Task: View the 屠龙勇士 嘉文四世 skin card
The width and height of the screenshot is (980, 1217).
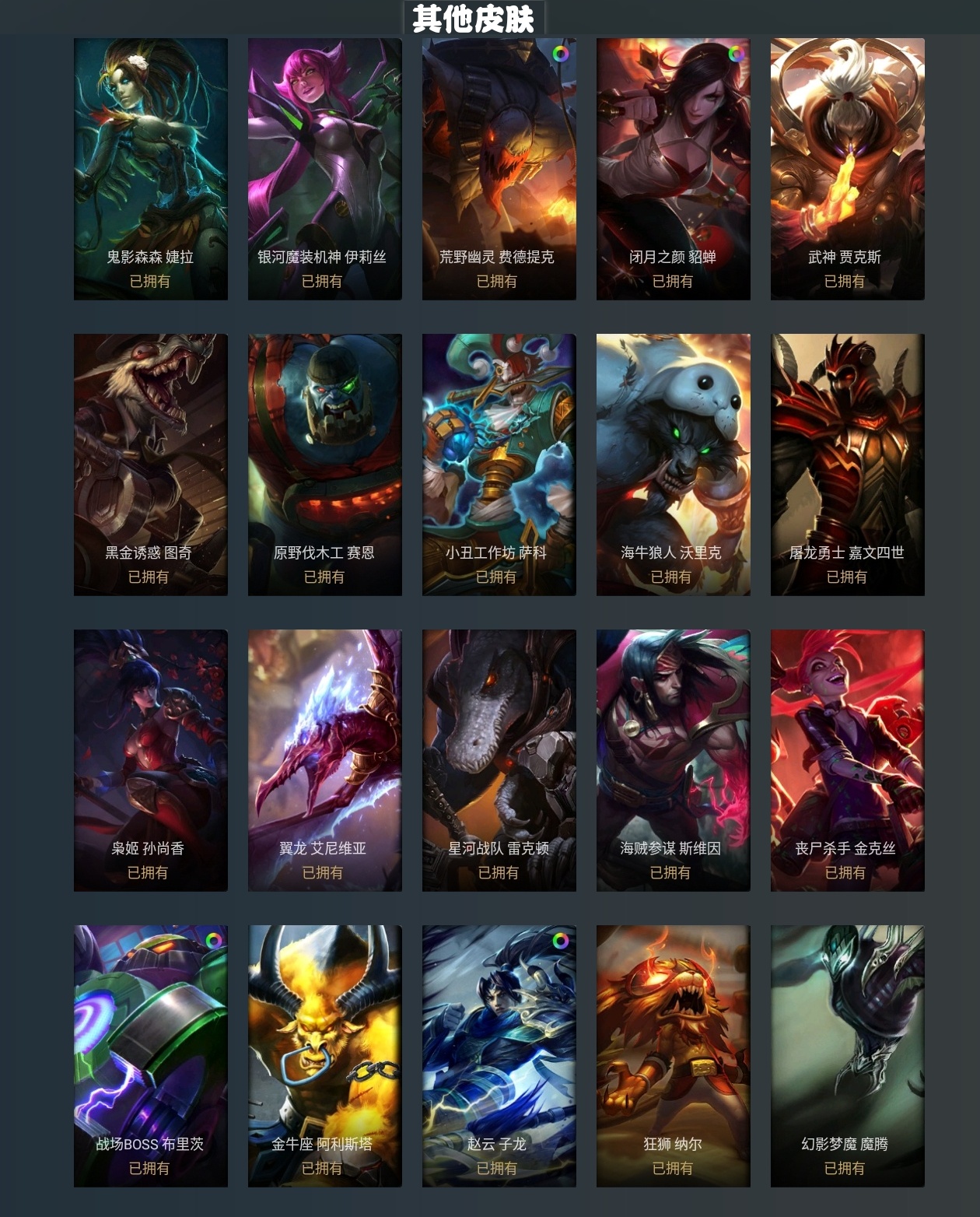Action: tap(848, 465)
